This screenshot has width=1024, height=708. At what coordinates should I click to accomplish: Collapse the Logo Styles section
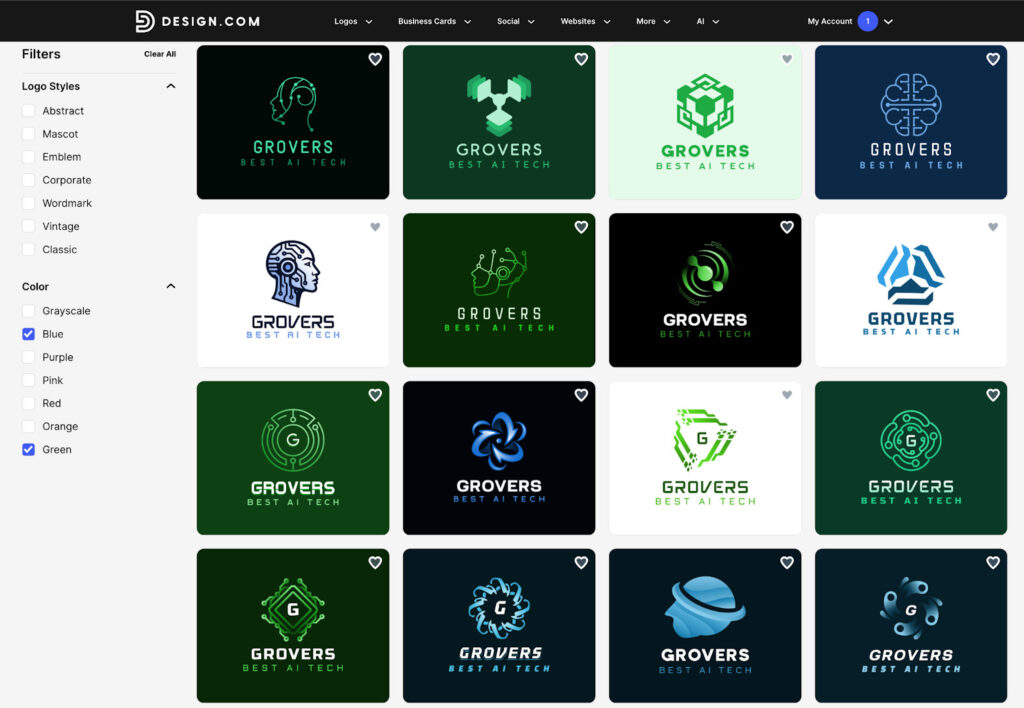[x=171, y=86]
